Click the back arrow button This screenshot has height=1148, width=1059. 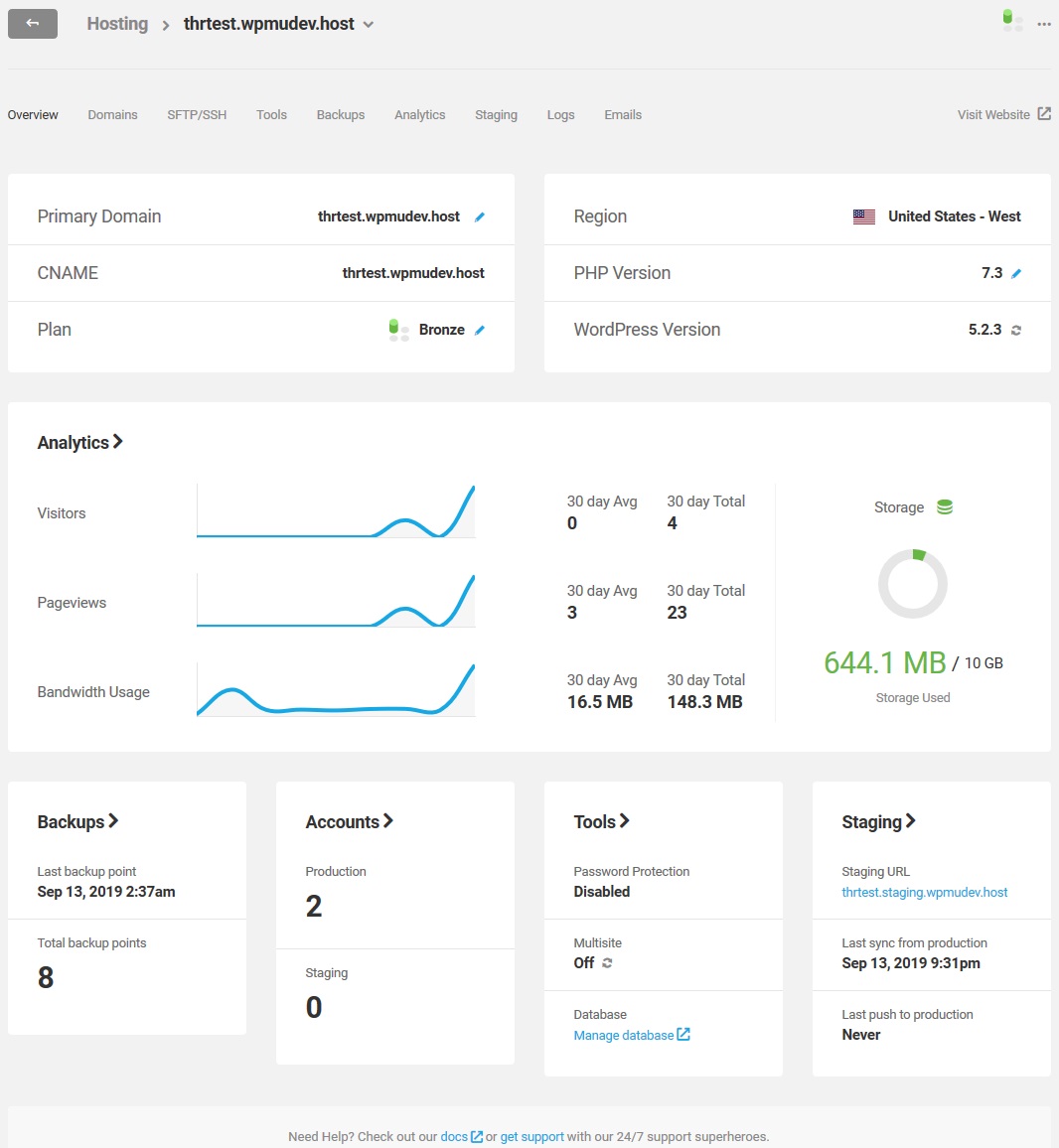point(32,24)
